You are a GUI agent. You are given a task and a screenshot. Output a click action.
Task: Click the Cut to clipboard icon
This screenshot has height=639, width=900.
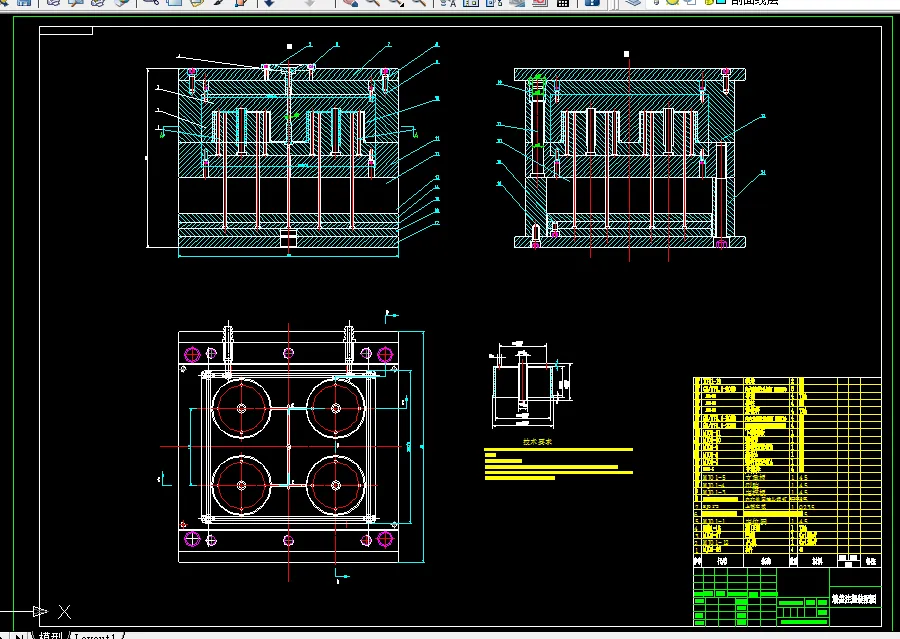tap(151, 2)
